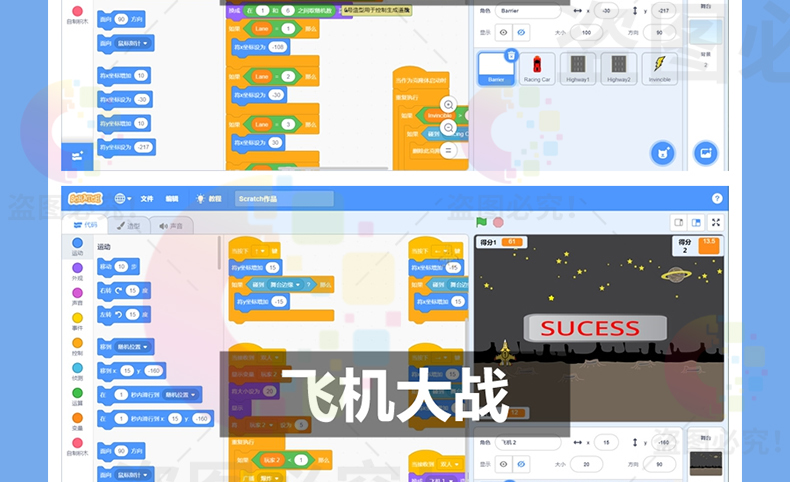
Task: Enter fullscreen stage mode
Action: (x=715, y=222)
